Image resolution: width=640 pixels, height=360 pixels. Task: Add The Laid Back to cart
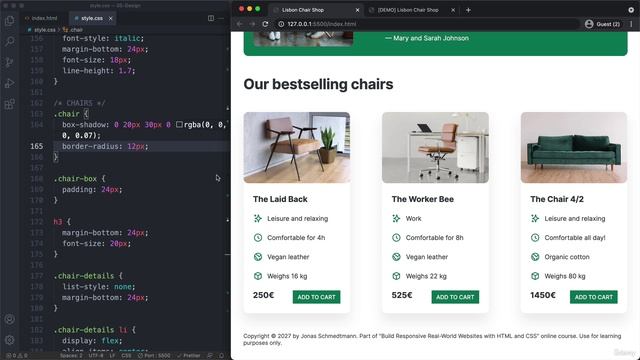click(x=316, y=297)
